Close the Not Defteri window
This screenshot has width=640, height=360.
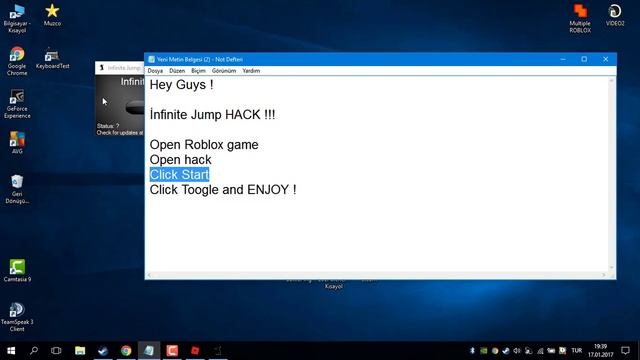[x=606, y=59]
